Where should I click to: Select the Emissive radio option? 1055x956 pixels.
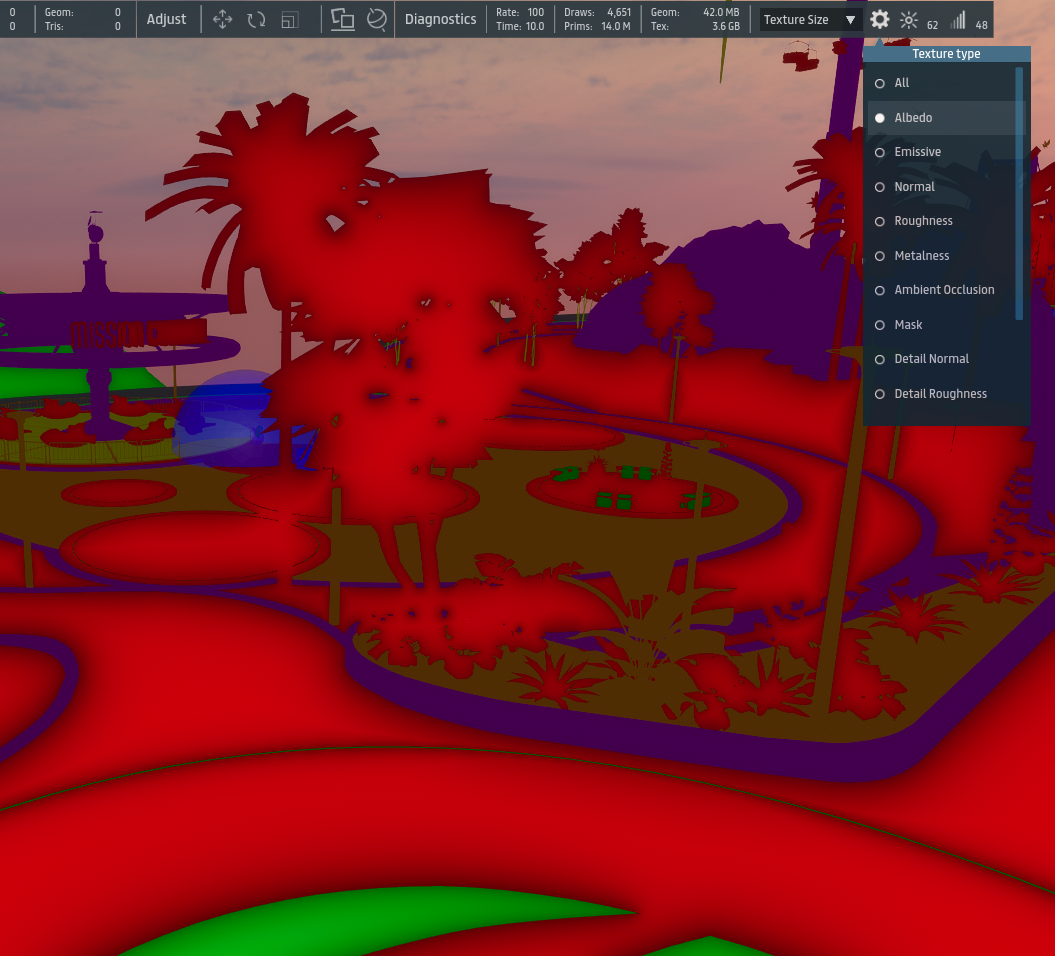pos(880,152)
